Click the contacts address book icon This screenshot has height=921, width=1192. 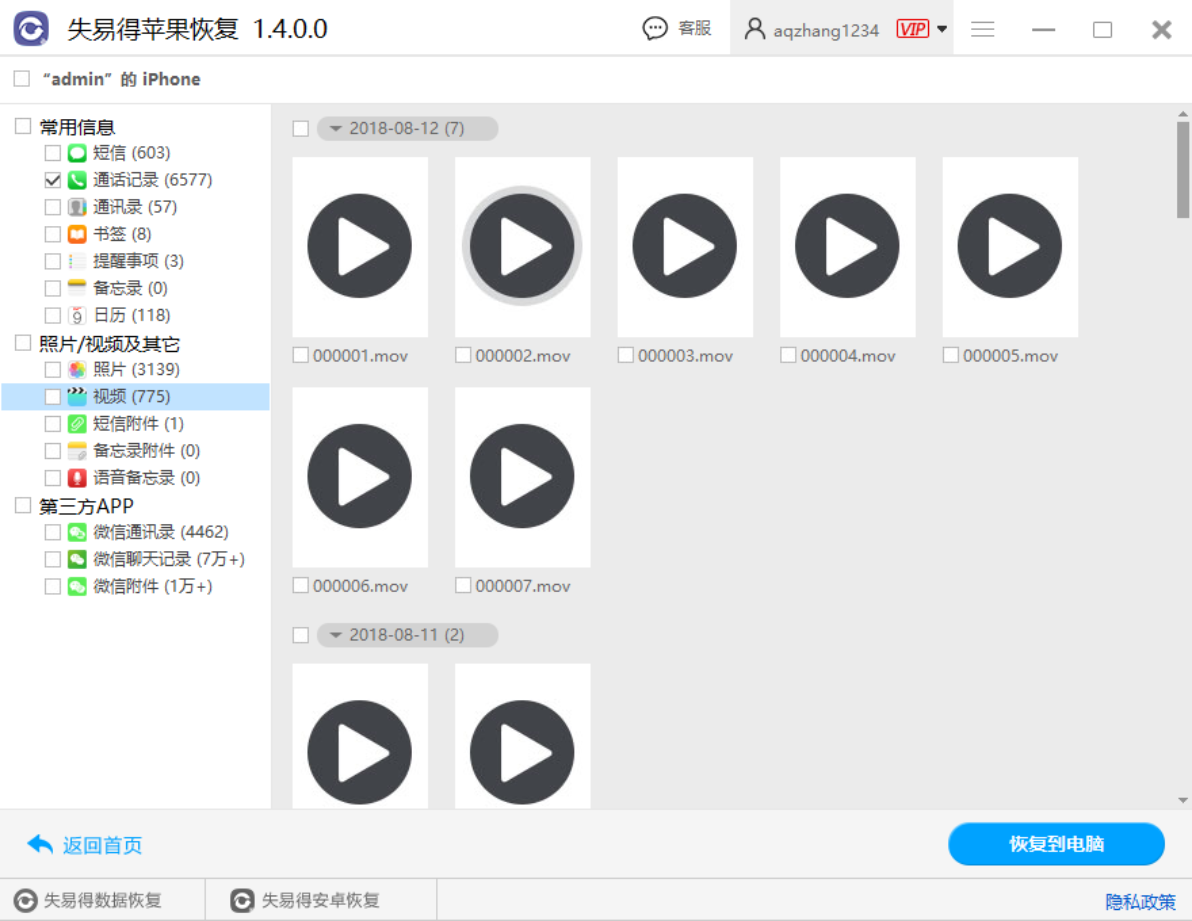[x=77, y=207]
